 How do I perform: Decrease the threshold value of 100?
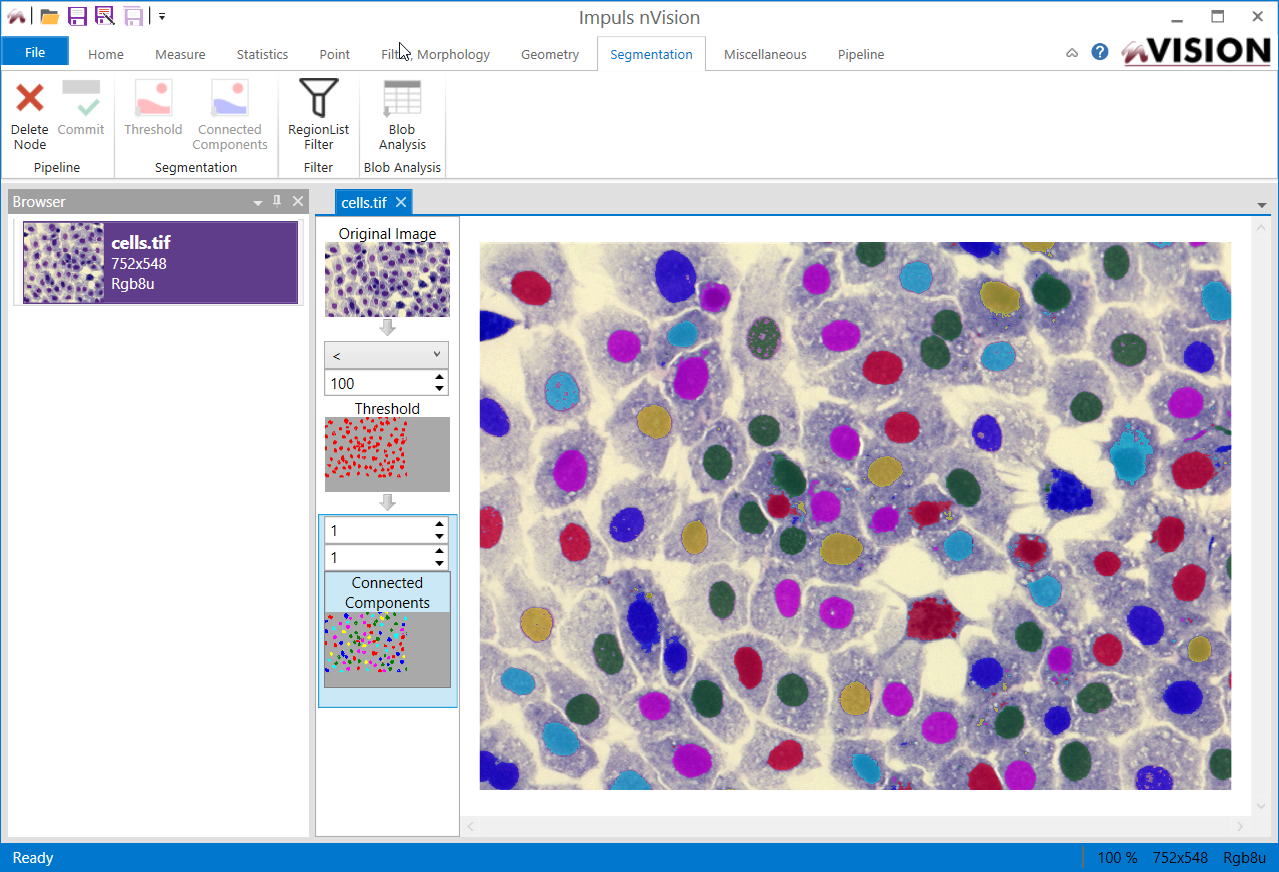click(440, 389)
